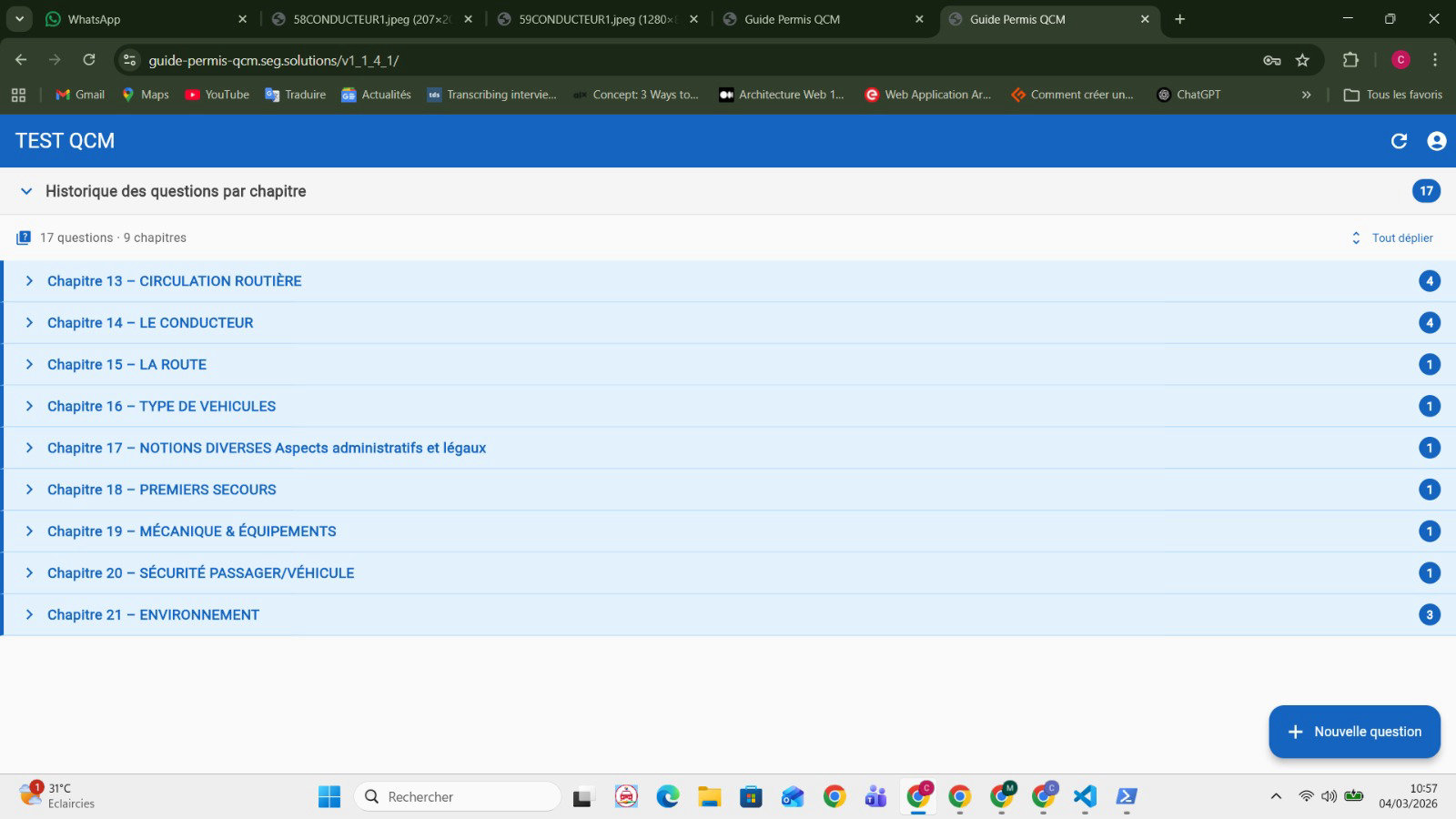
Task: Click the Nouvelle question button
Action: pos(1354,732)
